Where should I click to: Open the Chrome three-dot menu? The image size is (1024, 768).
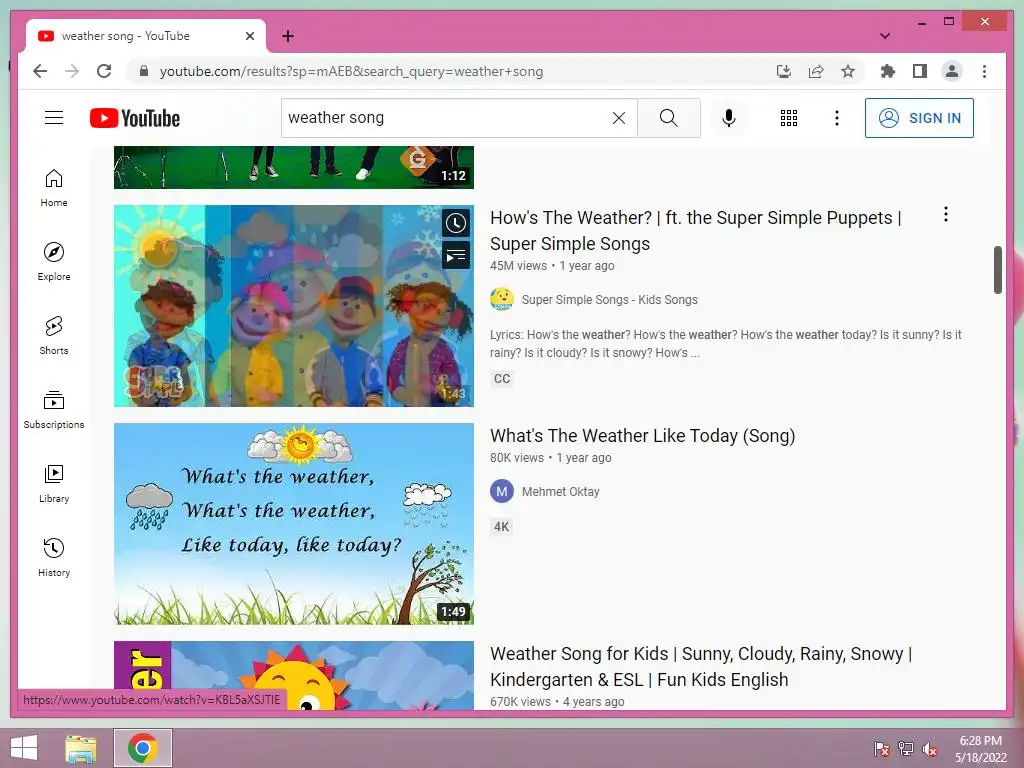[x=984, y=71]
